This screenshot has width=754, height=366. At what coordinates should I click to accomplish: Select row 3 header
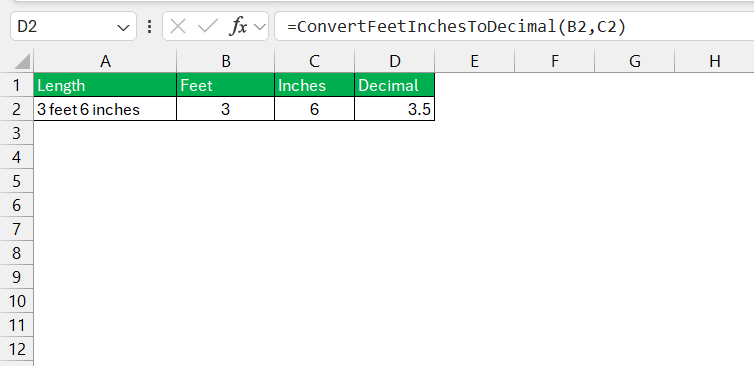point(17,133)
